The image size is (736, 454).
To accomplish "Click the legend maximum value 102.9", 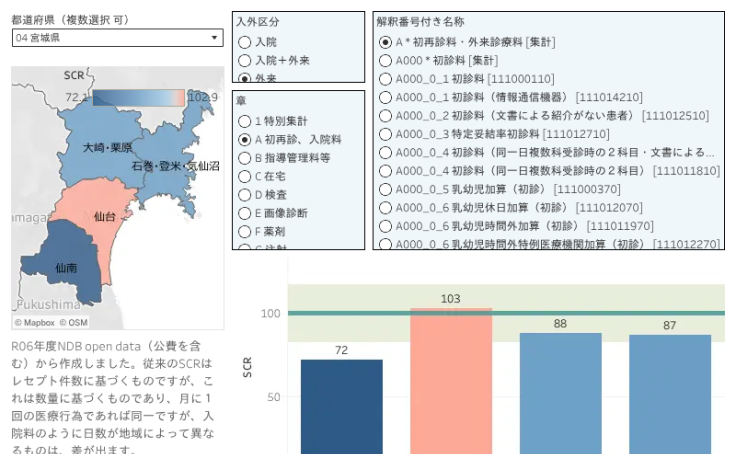I will [203, 97].
